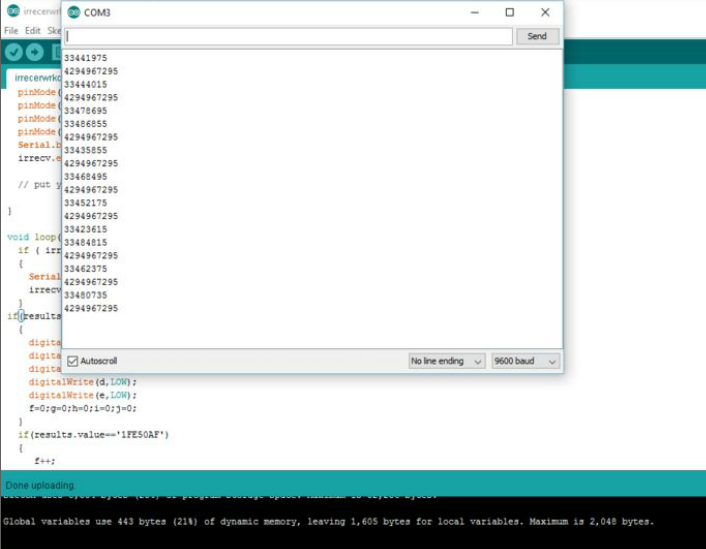The height and width of the screenshot is (549, 706).
Task: Click the code line digitalWrite(d,LOW);
Action: [x=82, y=382]
